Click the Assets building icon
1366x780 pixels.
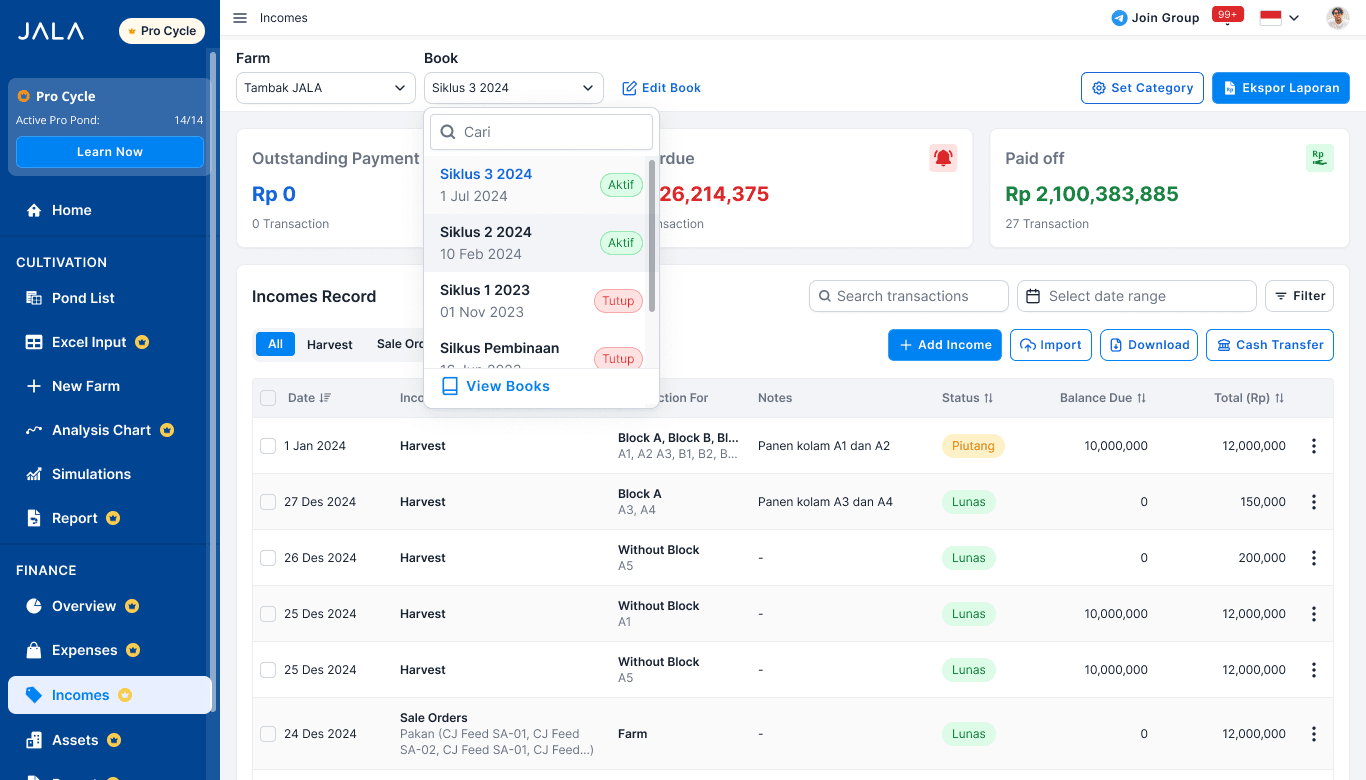pos(34,740)
